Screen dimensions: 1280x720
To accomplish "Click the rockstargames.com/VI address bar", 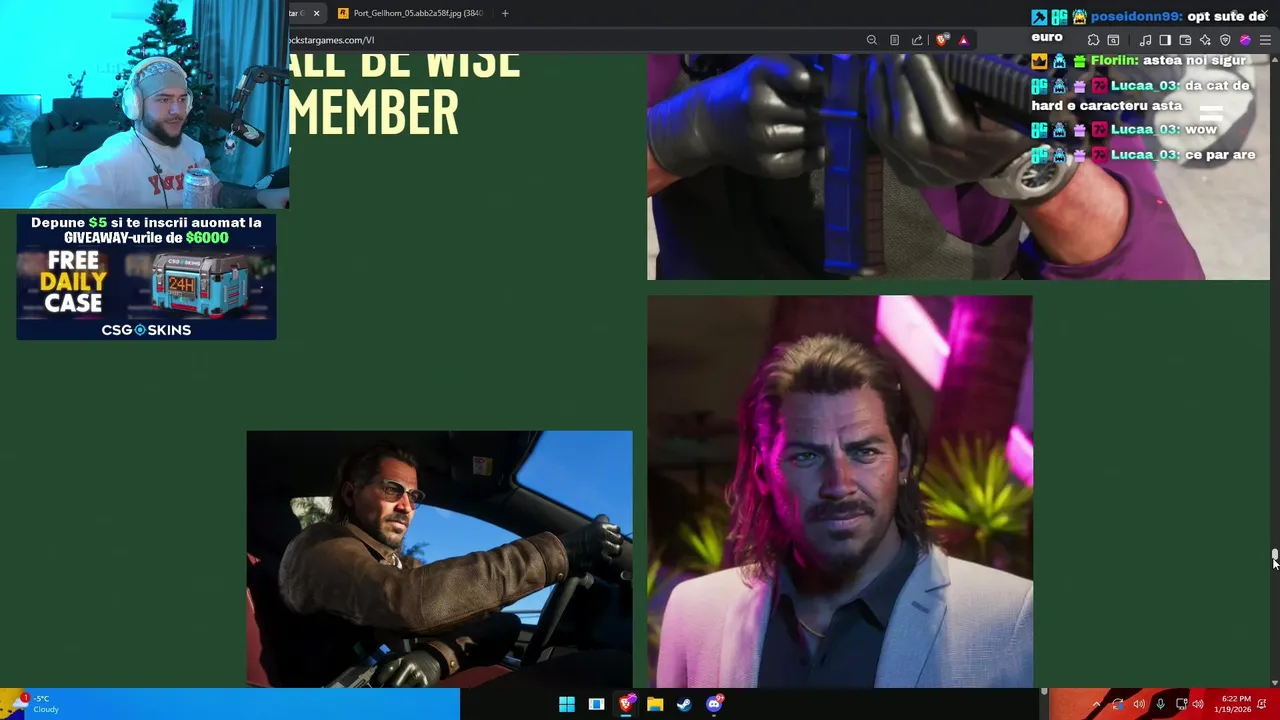I will pyautogui.click(x=570, y=40).
